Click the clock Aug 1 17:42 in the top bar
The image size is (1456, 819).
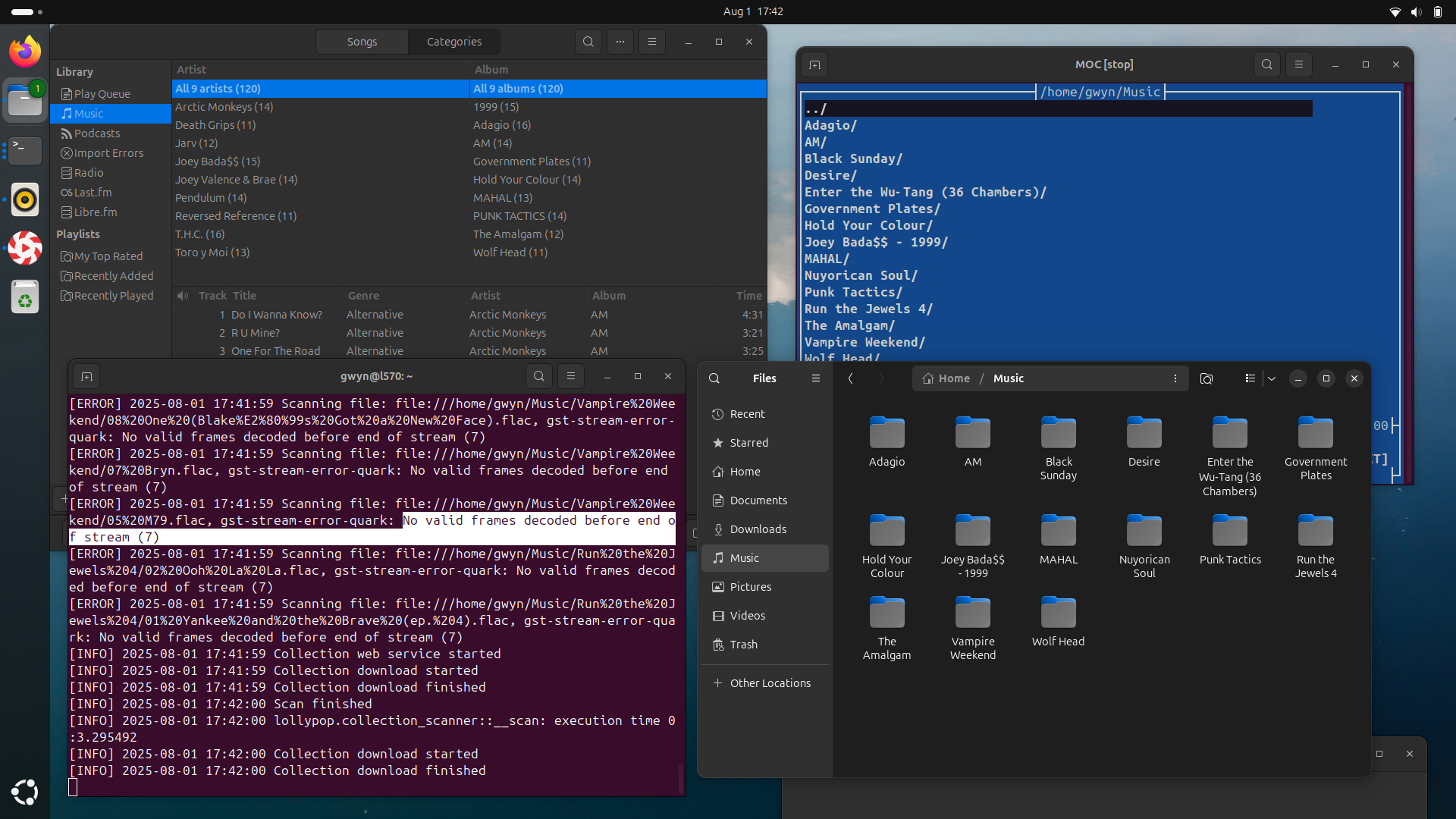pyautogui.click(x=752, y=11)
